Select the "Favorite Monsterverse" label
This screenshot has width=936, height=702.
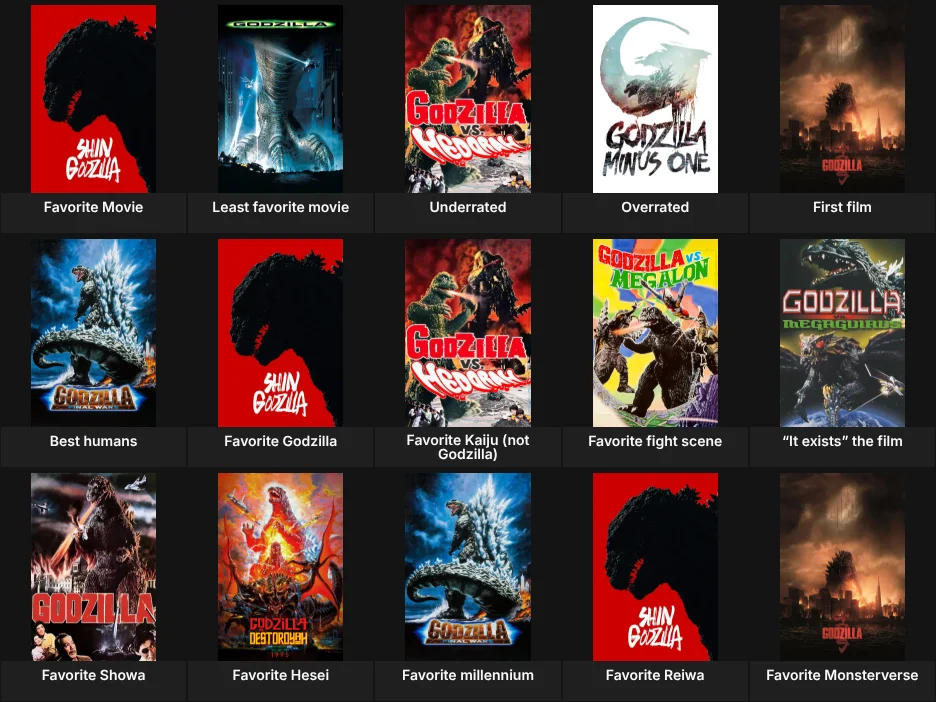(842, 675)
